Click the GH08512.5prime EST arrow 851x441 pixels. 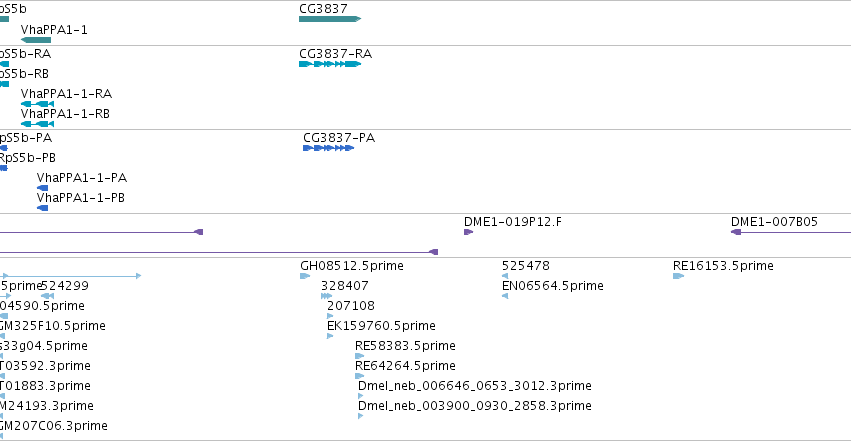pos(305,276)
